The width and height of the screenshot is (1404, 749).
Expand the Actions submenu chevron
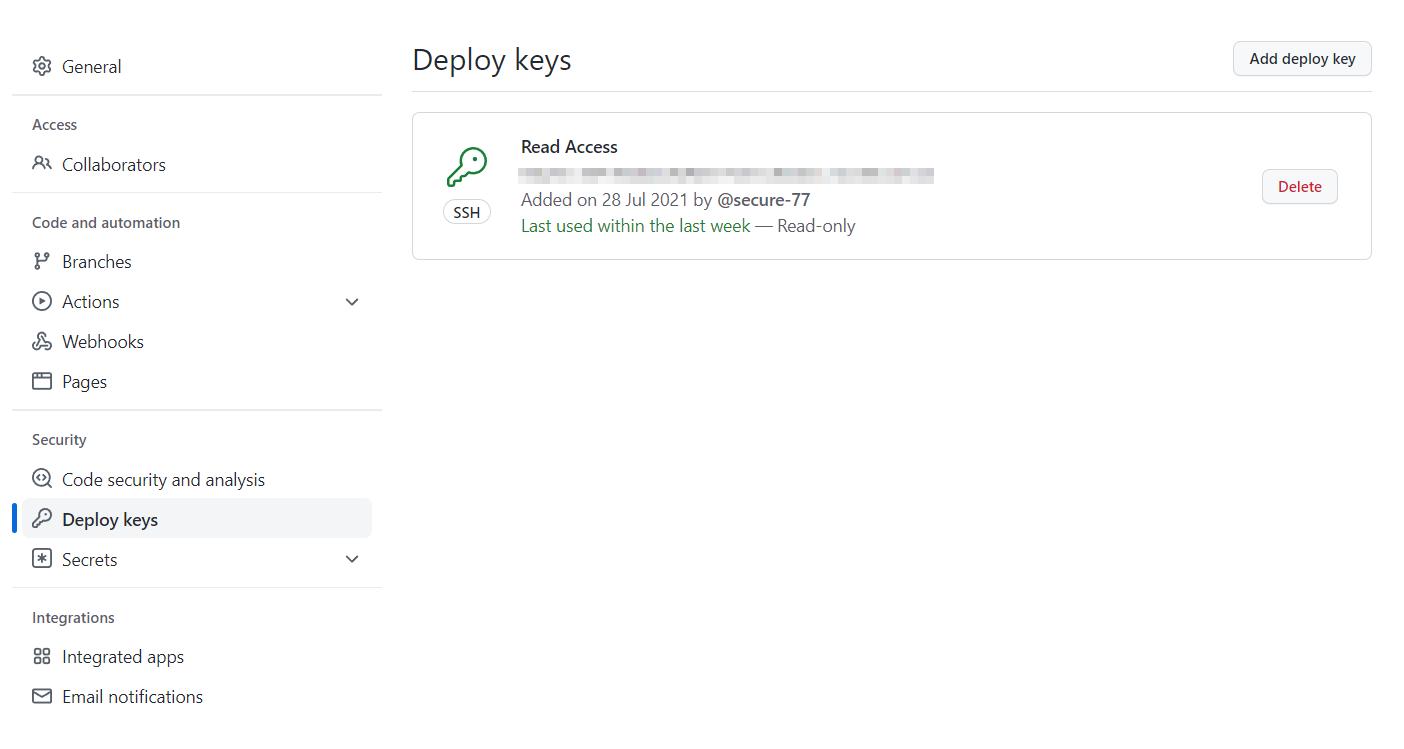(352, 302)
